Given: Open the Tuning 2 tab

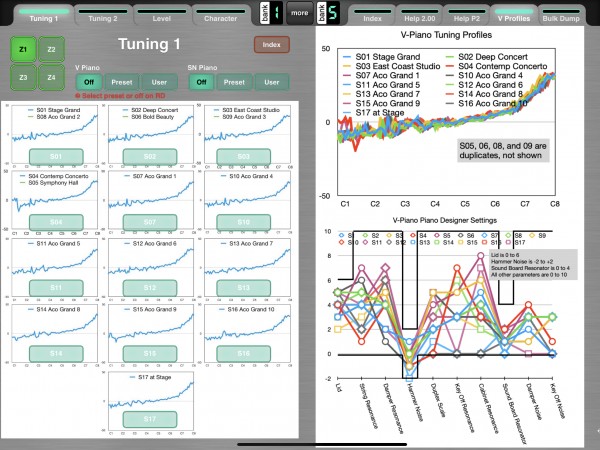Looking at the screenshot, I should (x=103, y=15).
